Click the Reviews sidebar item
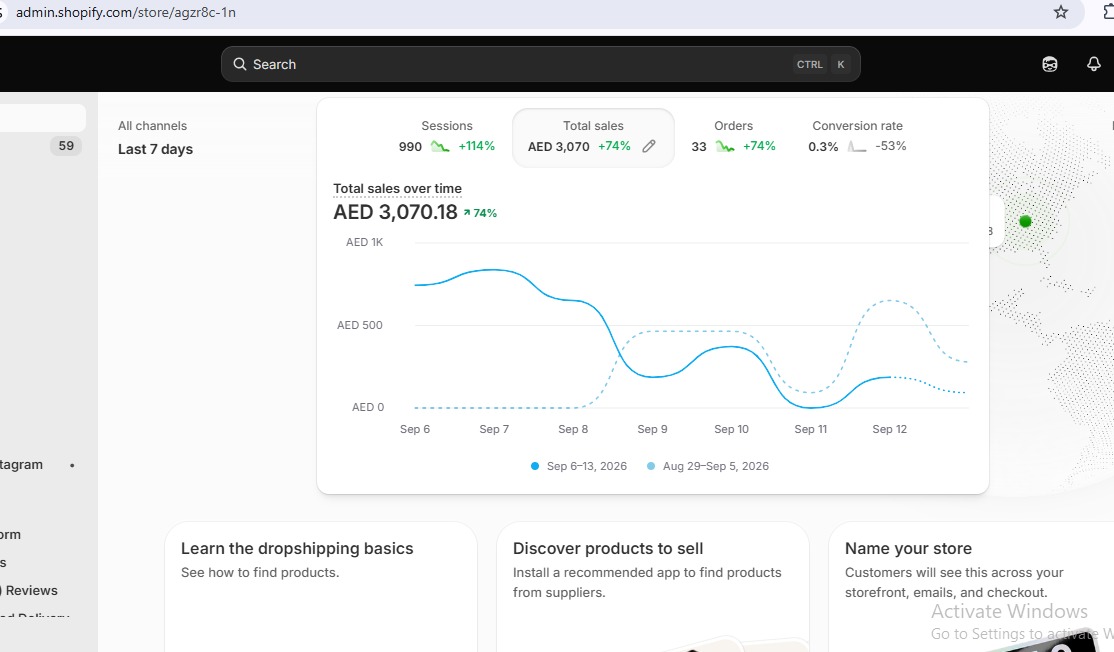1114x652 pixels. (x=31, y=590)
